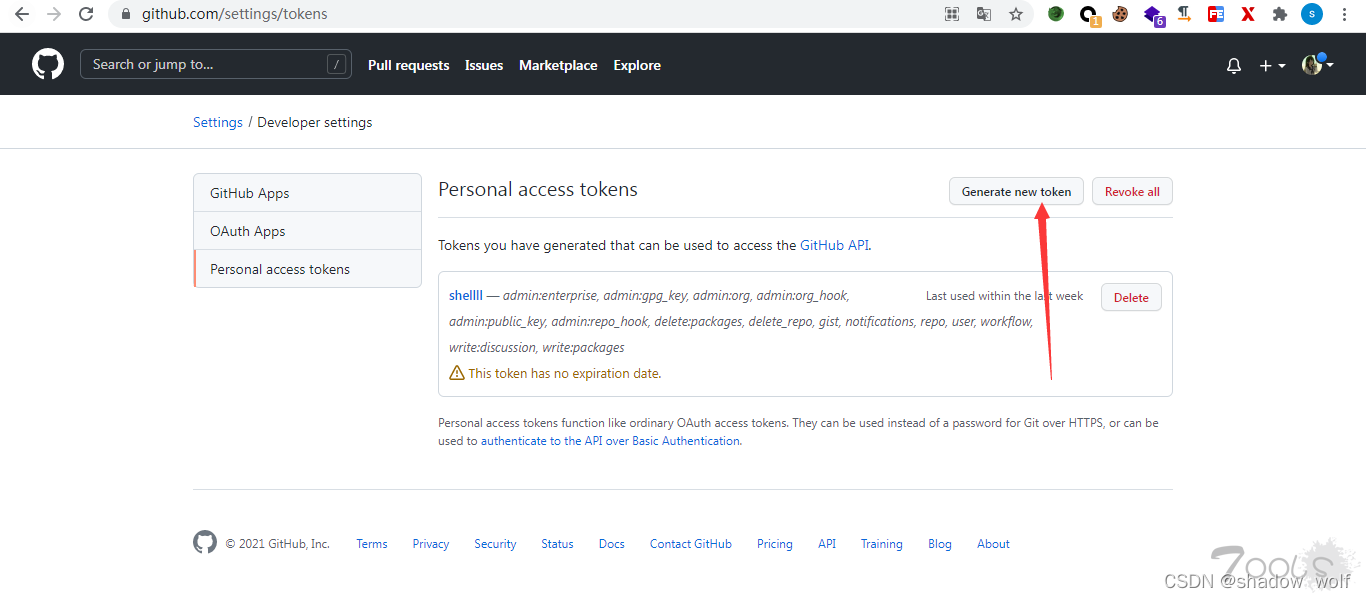Click the footer GitHub logo

click(x=205, y=542)
